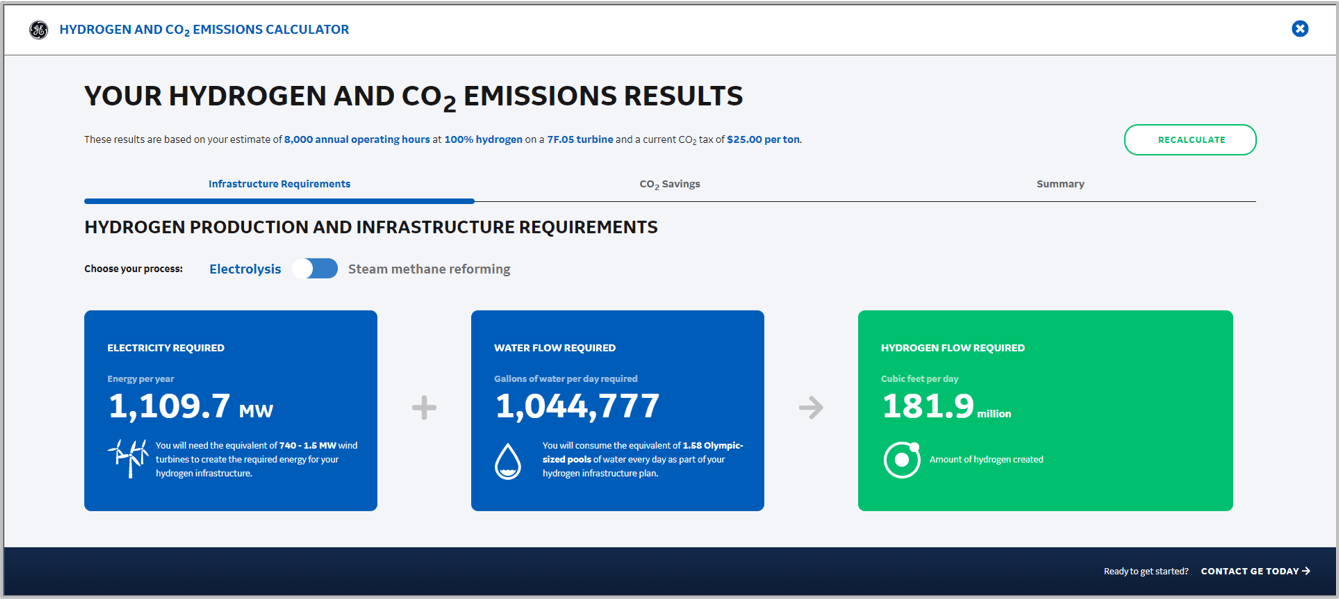
Task: Click the Energy per year label
Action: pos(141,379)
